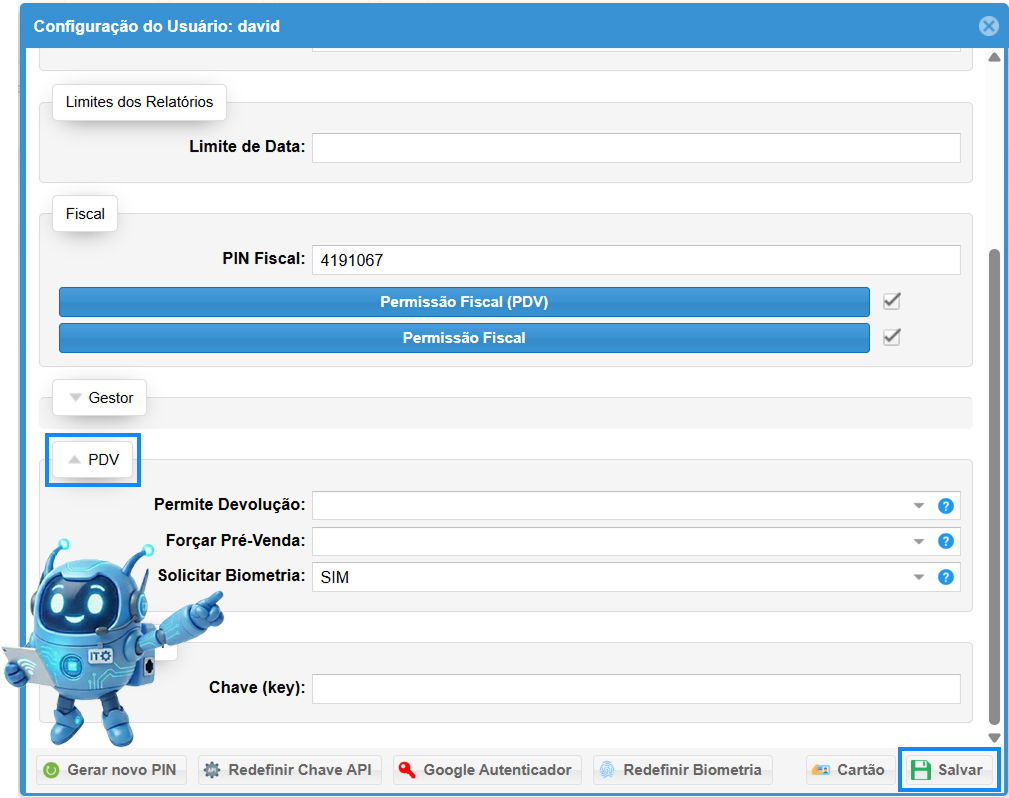This screenshot has height=798, width=1009.
Task: Click the PIN Fiscal input field
Action: (x=635, y=260)
